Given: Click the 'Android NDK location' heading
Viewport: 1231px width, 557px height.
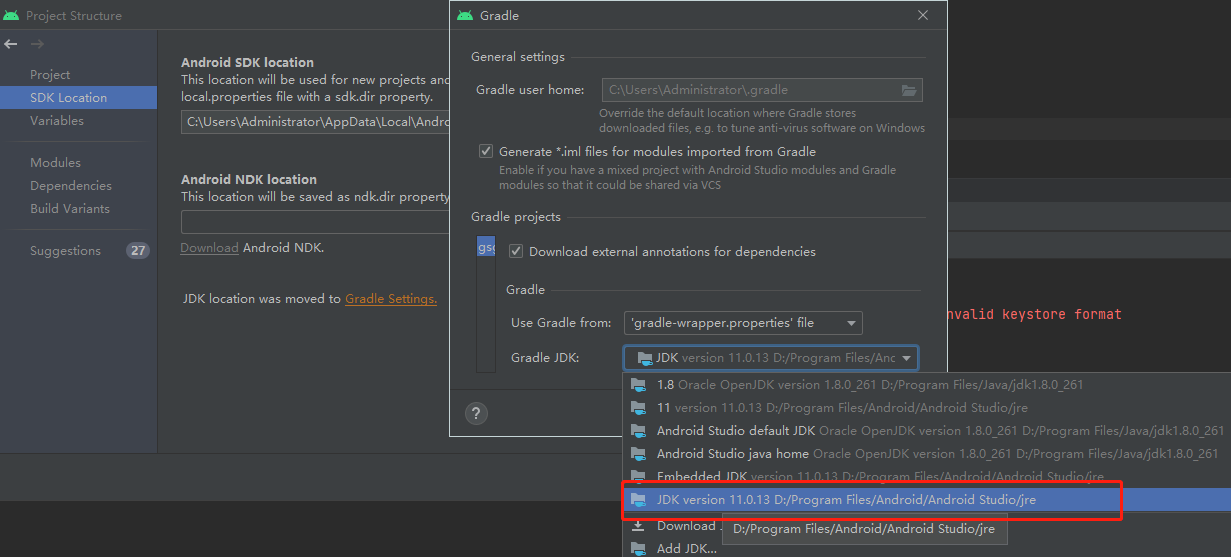Looking at the screenshot, I should pos(249,180).
